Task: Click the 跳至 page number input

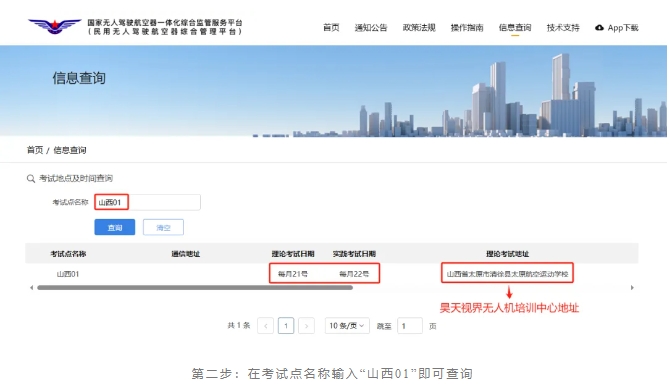Action: pyautogui.click(x=410, y=326)
